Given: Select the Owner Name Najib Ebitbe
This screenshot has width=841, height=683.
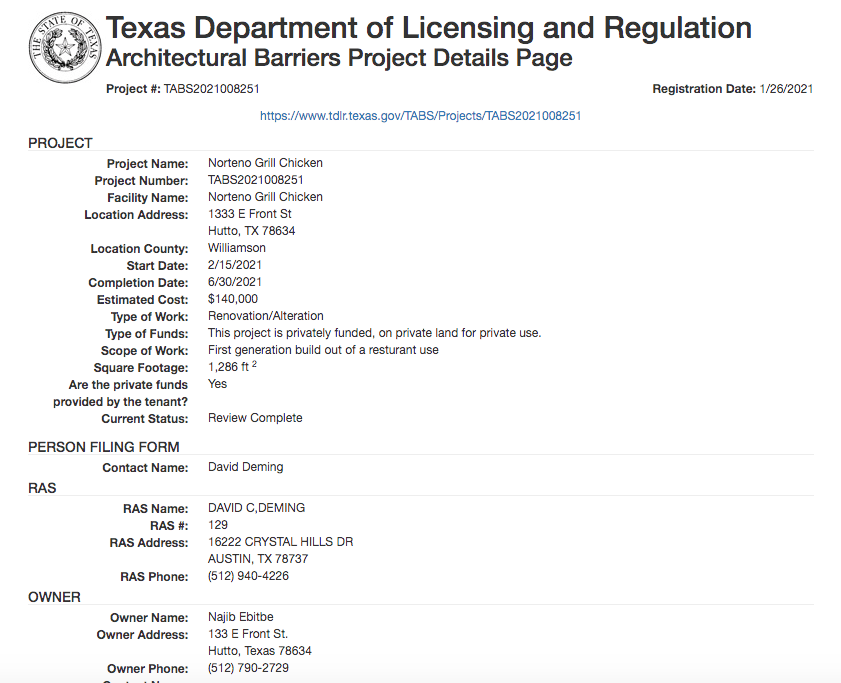Looking at the screenshot, I should pyautogui.click(x=243, y=618).
